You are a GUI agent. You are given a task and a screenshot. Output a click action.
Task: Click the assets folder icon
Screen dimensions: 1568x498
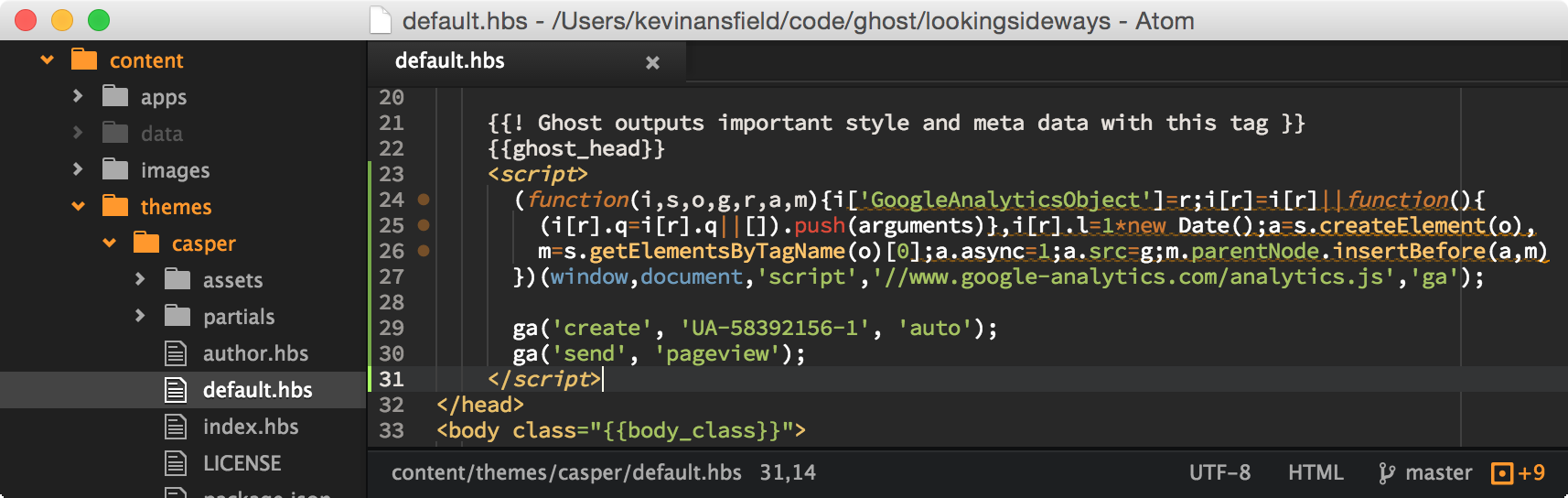point(177,279)
